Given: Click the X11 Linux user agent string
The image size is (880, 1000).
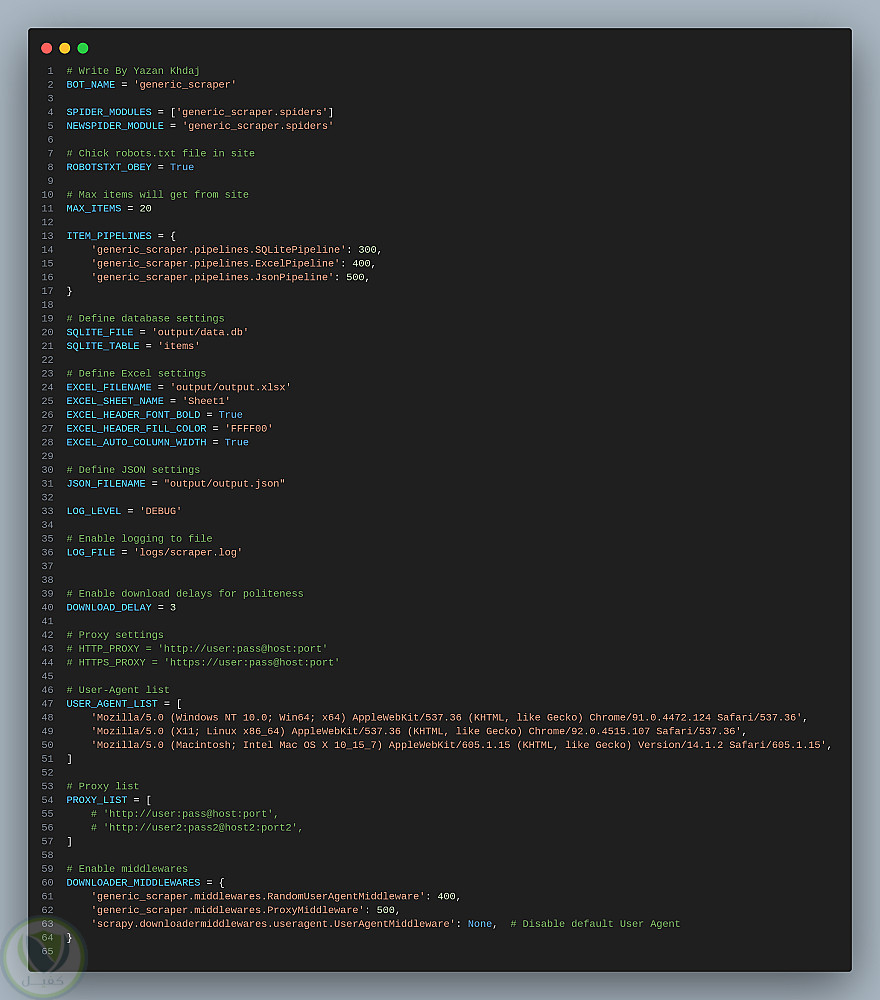Looking at the screenshot, I should coord(416,732).
